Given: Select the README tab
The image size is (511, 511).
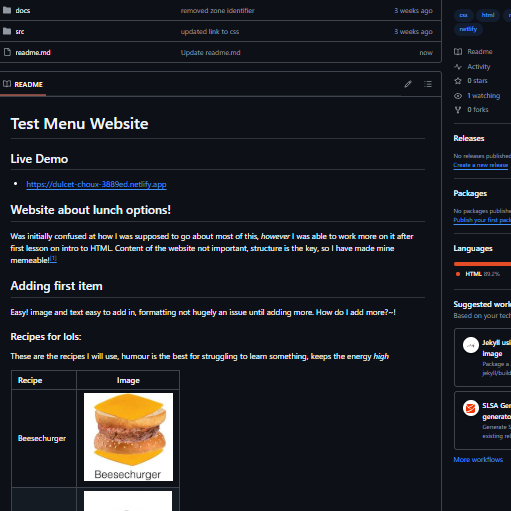Looking at the screenshot, I should [23, 84].
